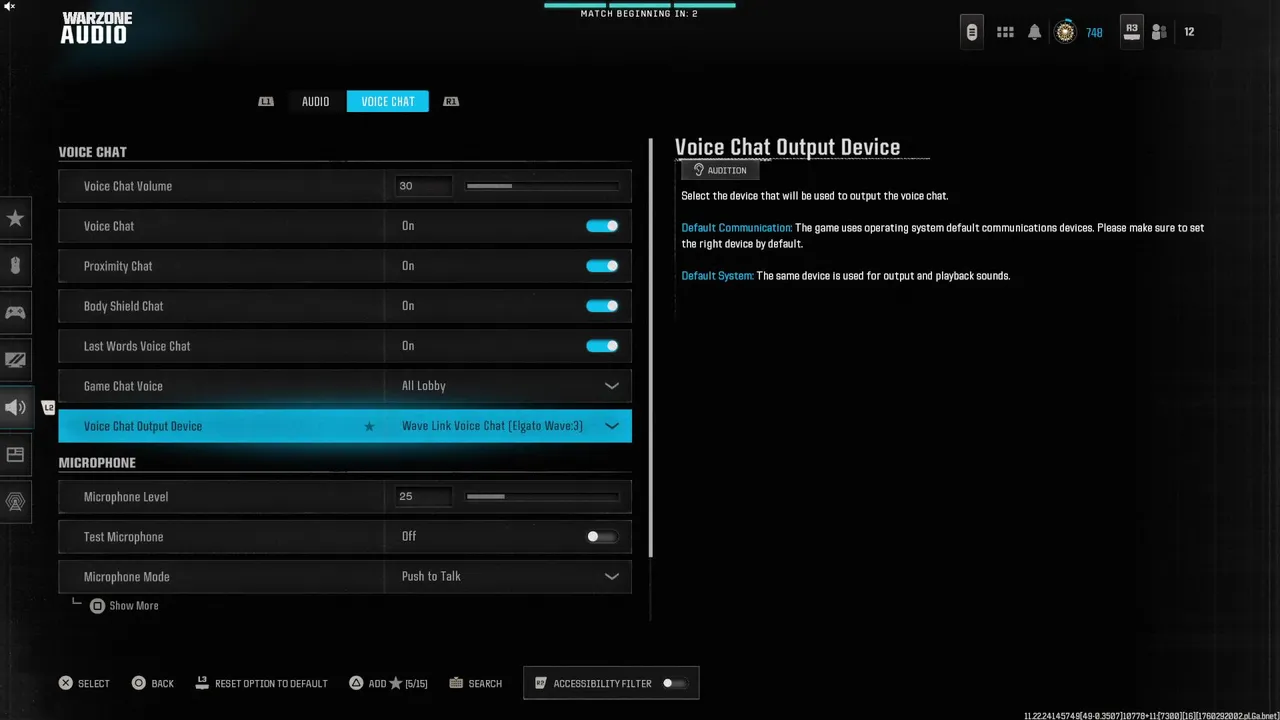This screenshot has height=720, width=1280.
Task: Click the Select cross button icon
Action: pyautogui.click(x=65, y=683)
